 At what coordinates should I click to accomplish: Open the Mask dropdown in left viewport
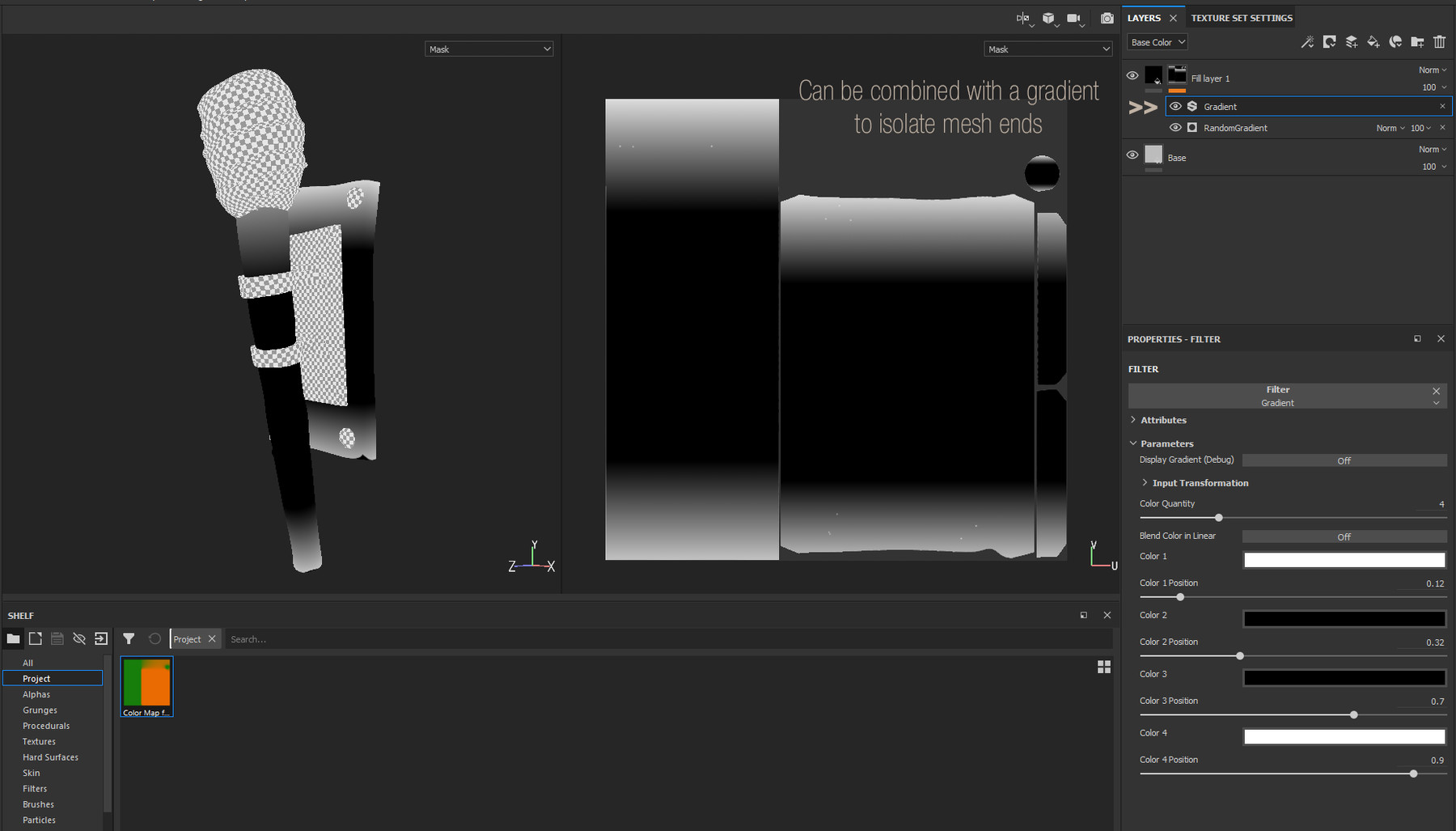tap(488, 49)
